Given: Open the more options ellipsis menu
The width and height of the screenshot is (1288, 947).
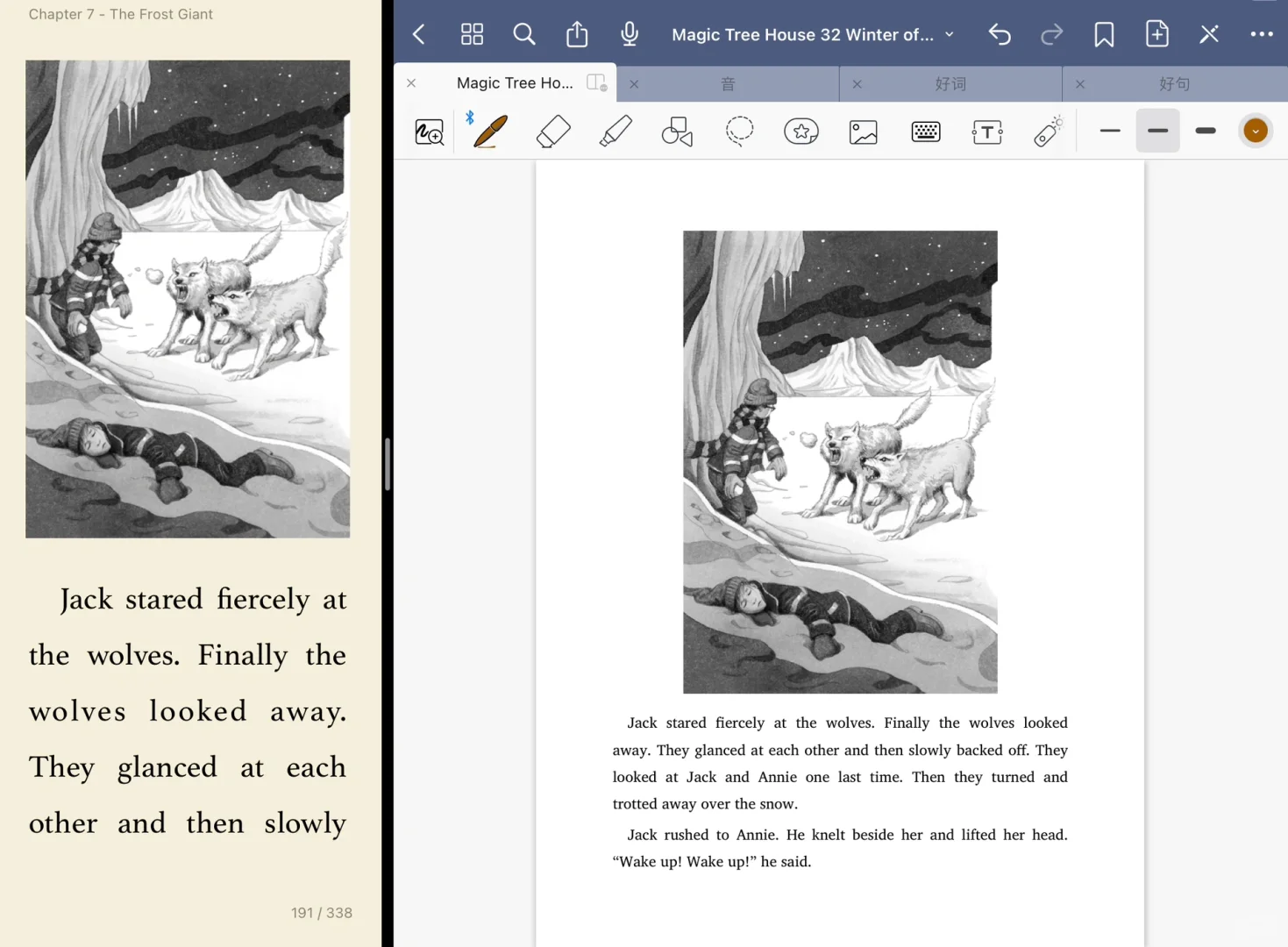Looking at the screenshot, I should [x=1262, y=35].
